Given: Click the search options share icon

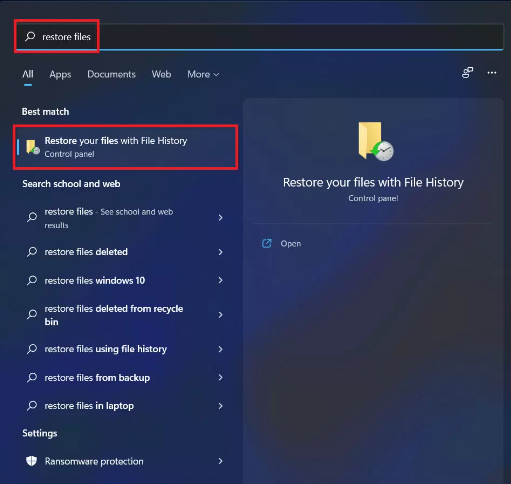Looking at the screenshot, I should click(x=467, y=72).
